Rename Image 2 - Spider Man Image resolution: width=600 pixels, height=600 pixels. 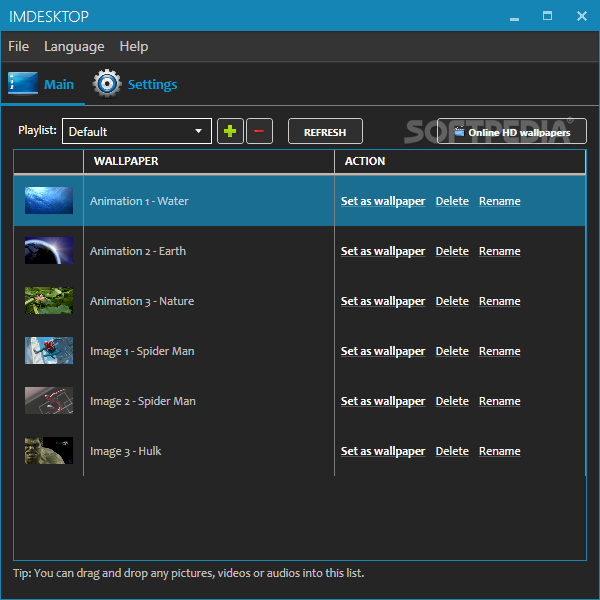(x=499, y=401)
